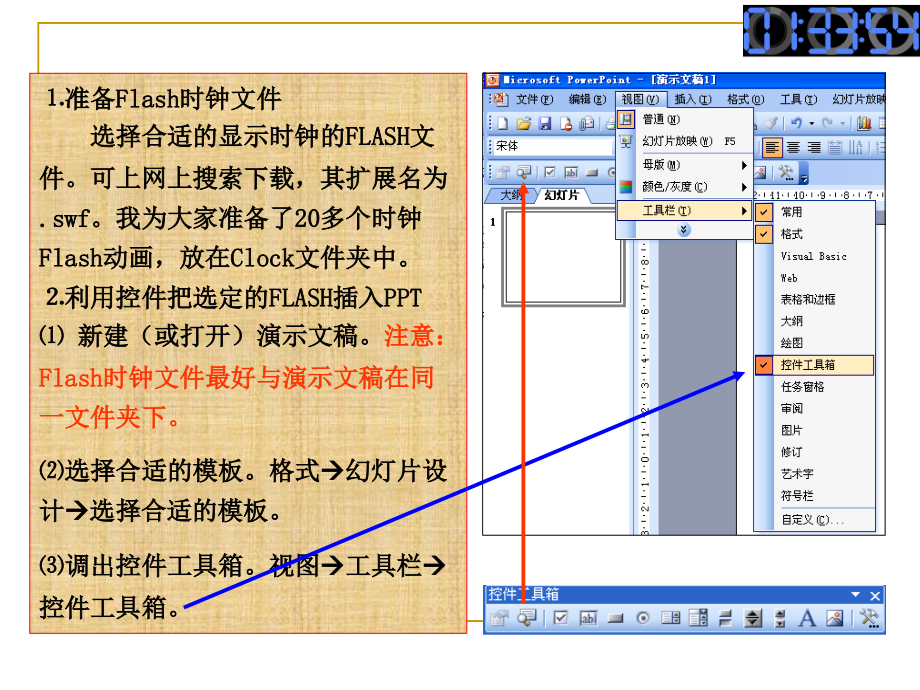
Task: Select Spin Button control in floating toolbox
Action: [753, 618]
